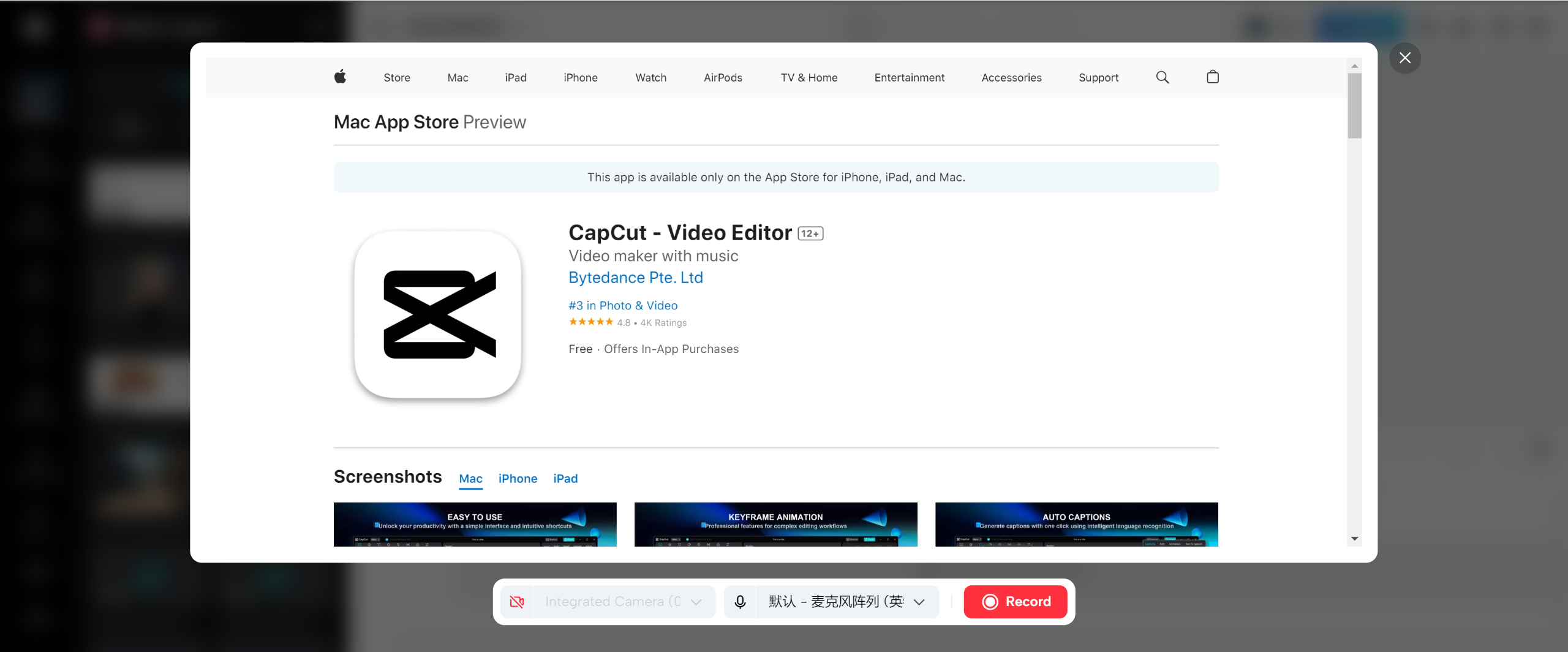
Task: Close the Mac App Store preview dialog
Action: [x=1405, y=58]
